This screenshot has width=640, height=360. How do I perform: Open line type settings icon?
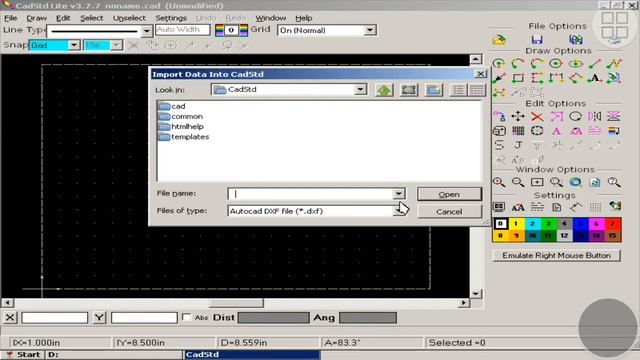coord(537,207)
